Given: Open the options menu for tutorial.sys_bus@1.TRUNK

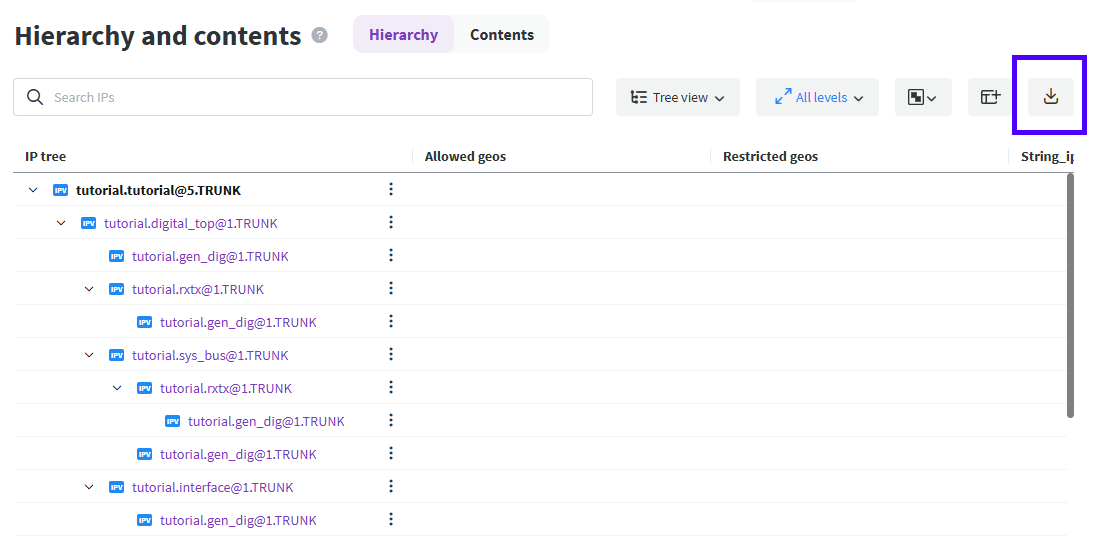Looking at the screenshot, I should (x=391, y=355).
